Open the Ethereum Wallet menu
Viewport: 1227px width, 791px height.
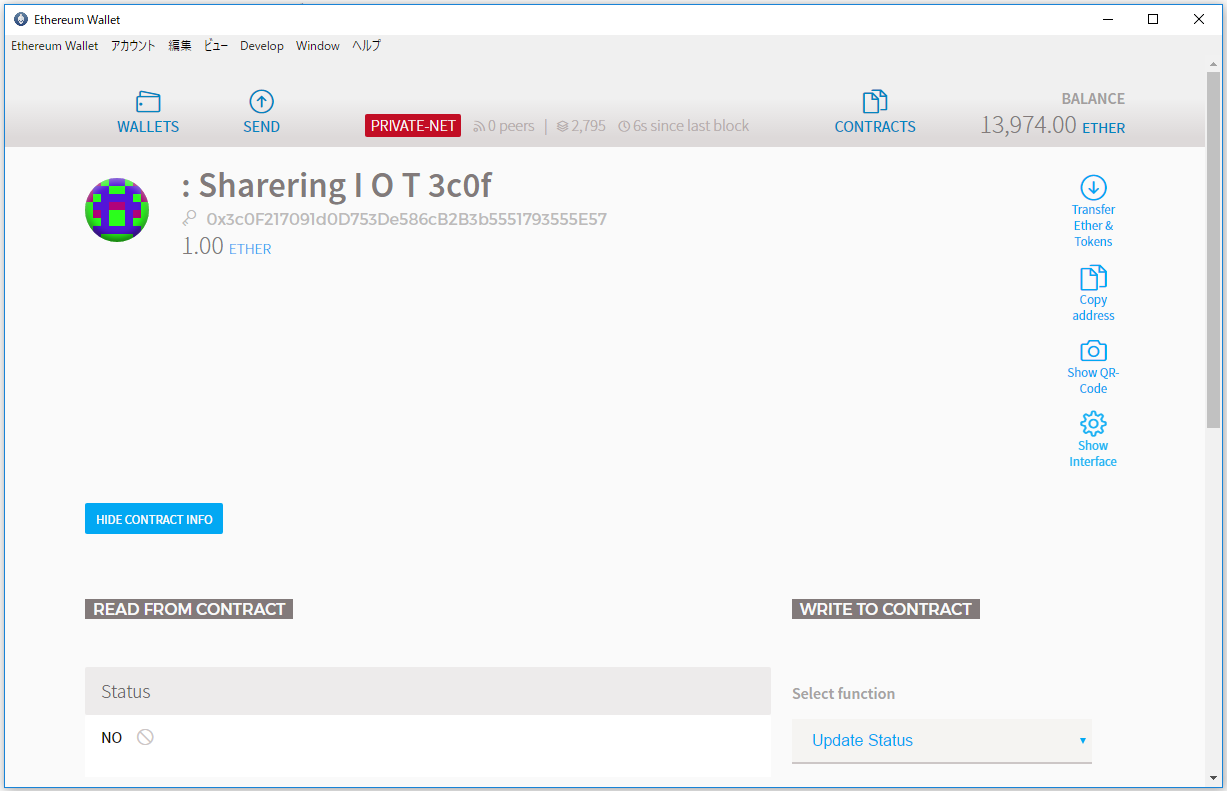coord(55,46)
